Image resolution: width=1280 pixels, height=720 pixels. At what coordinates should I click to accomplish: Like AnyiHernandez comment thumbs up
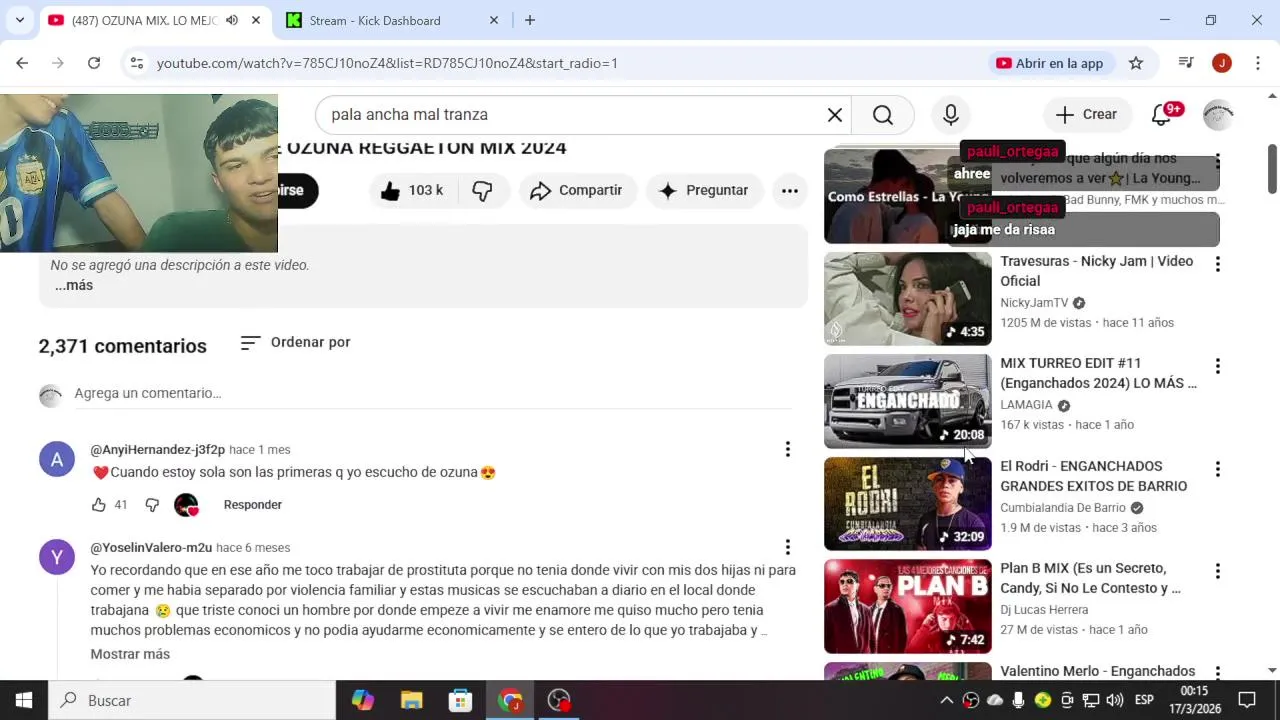[x=99, y=505]
